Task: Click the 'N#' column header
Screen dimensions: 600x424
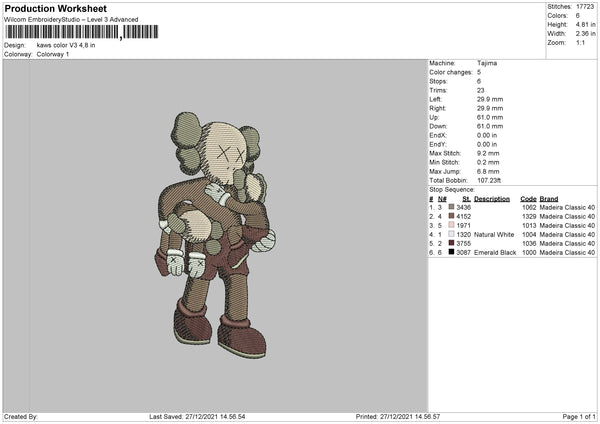Action: [x=442, y=199]
